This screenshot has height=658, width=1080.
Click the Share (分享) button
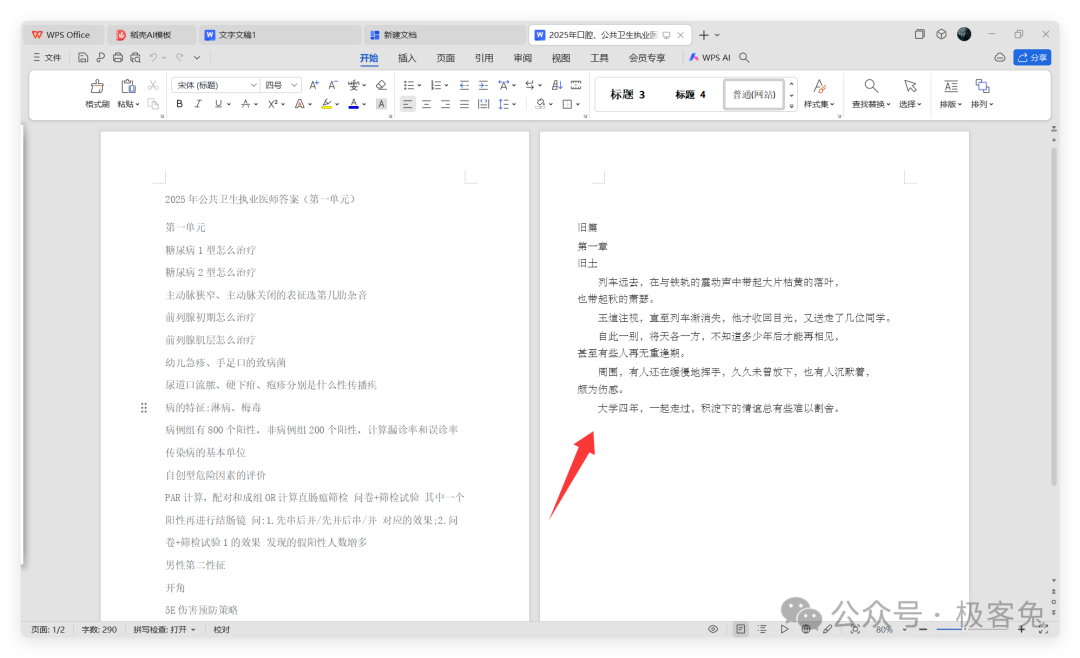(1032, 58)
